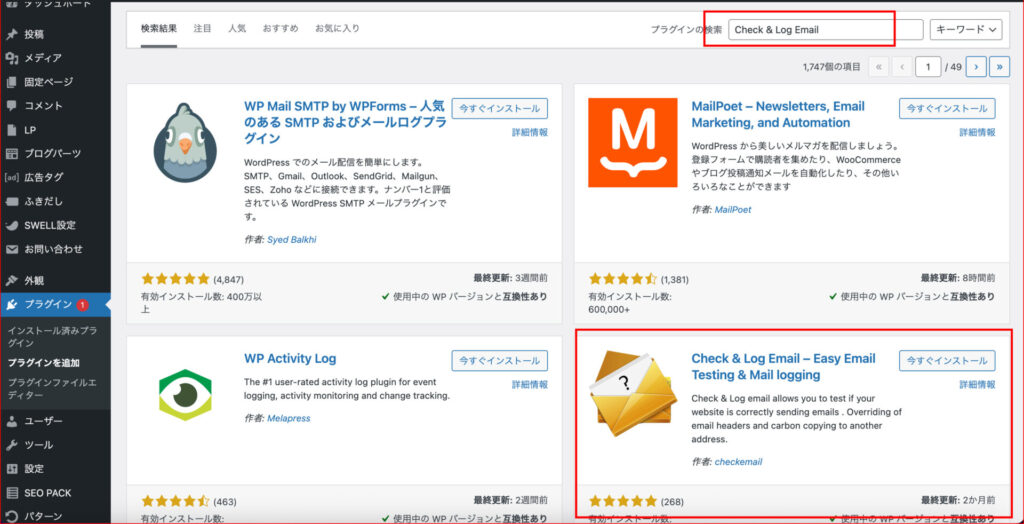Open the キーワード search type dropdown
Image resolution: width=1024 pixels, height=524 pixels.
click(966, 29)
